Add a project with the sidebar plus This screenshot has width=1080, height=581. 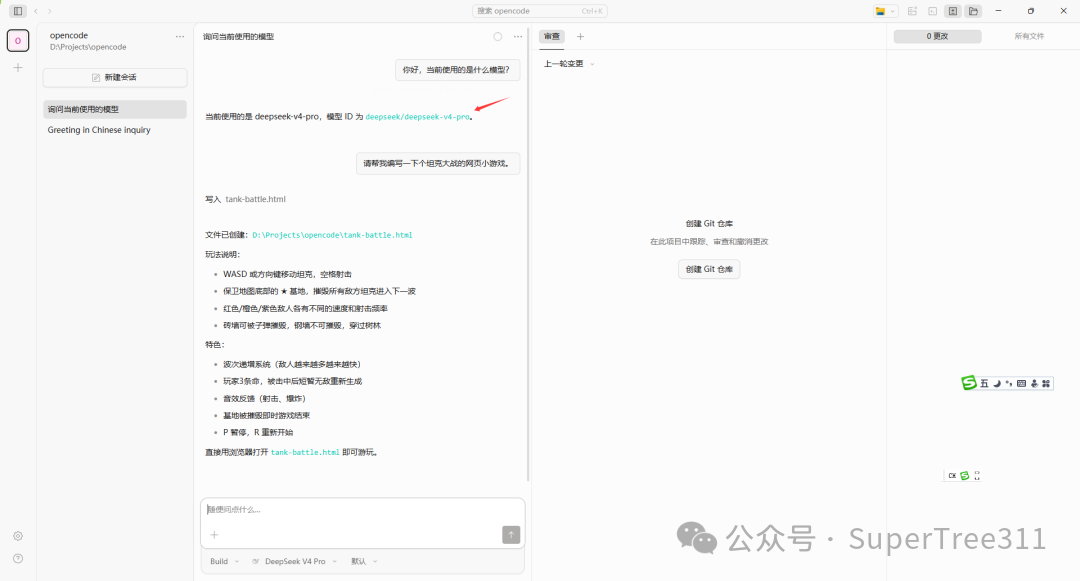(x=18, y=67)
